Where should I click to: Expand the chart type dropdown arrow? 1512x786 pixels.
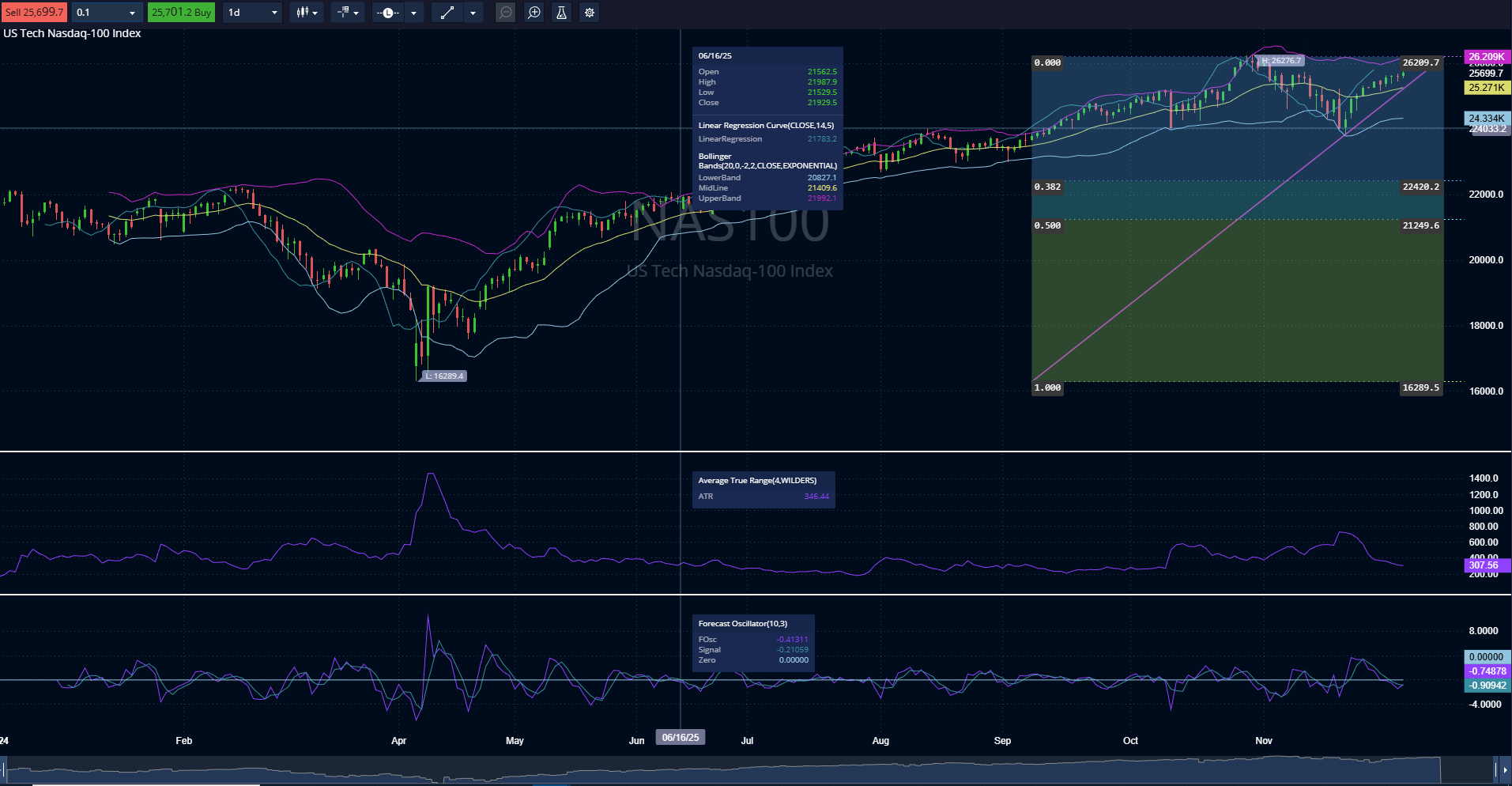pyautogui.click(x=315, y=12)
